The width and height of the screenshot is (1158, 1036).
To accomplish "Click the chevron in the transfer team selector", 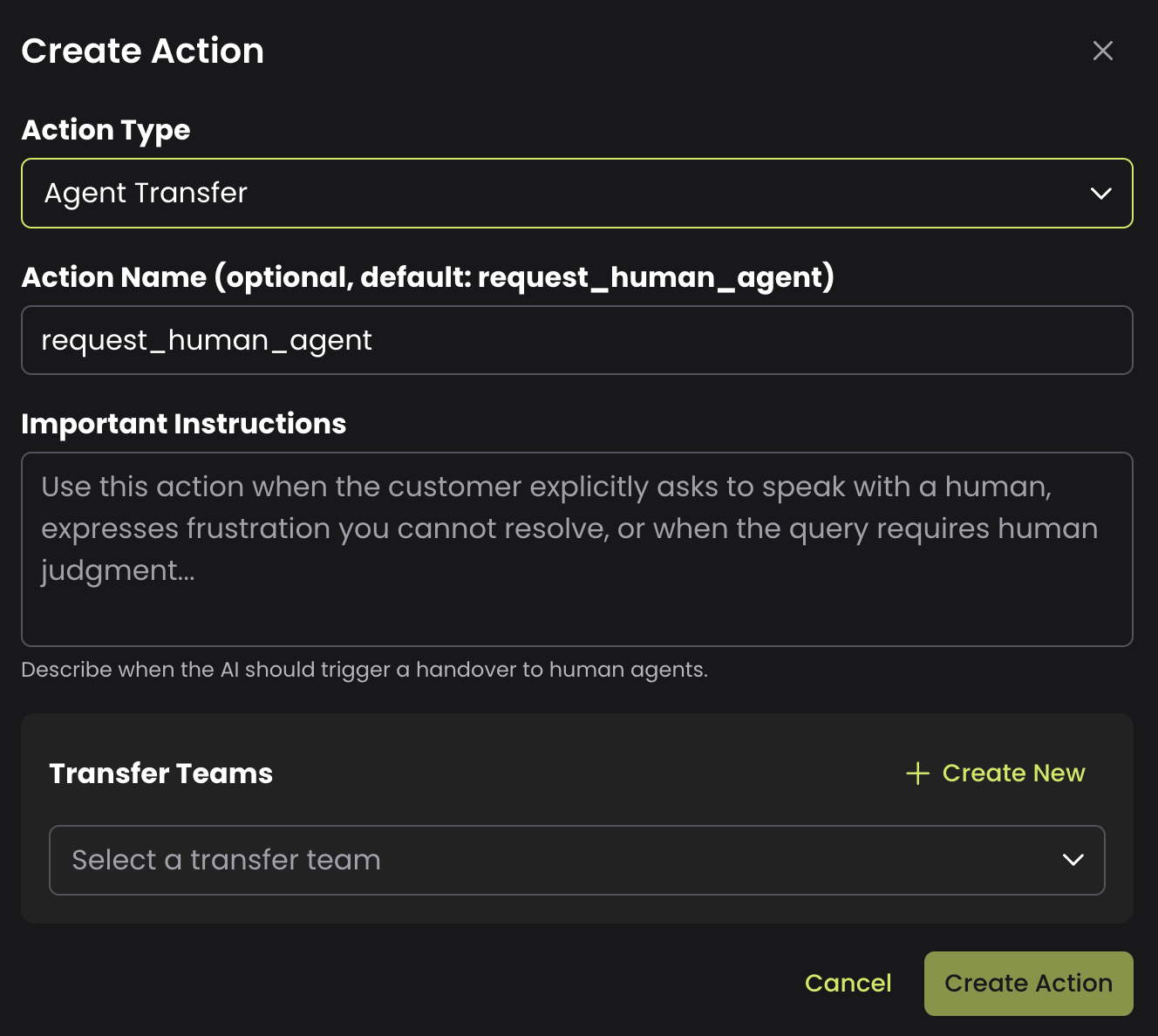I will point(1073,860).
